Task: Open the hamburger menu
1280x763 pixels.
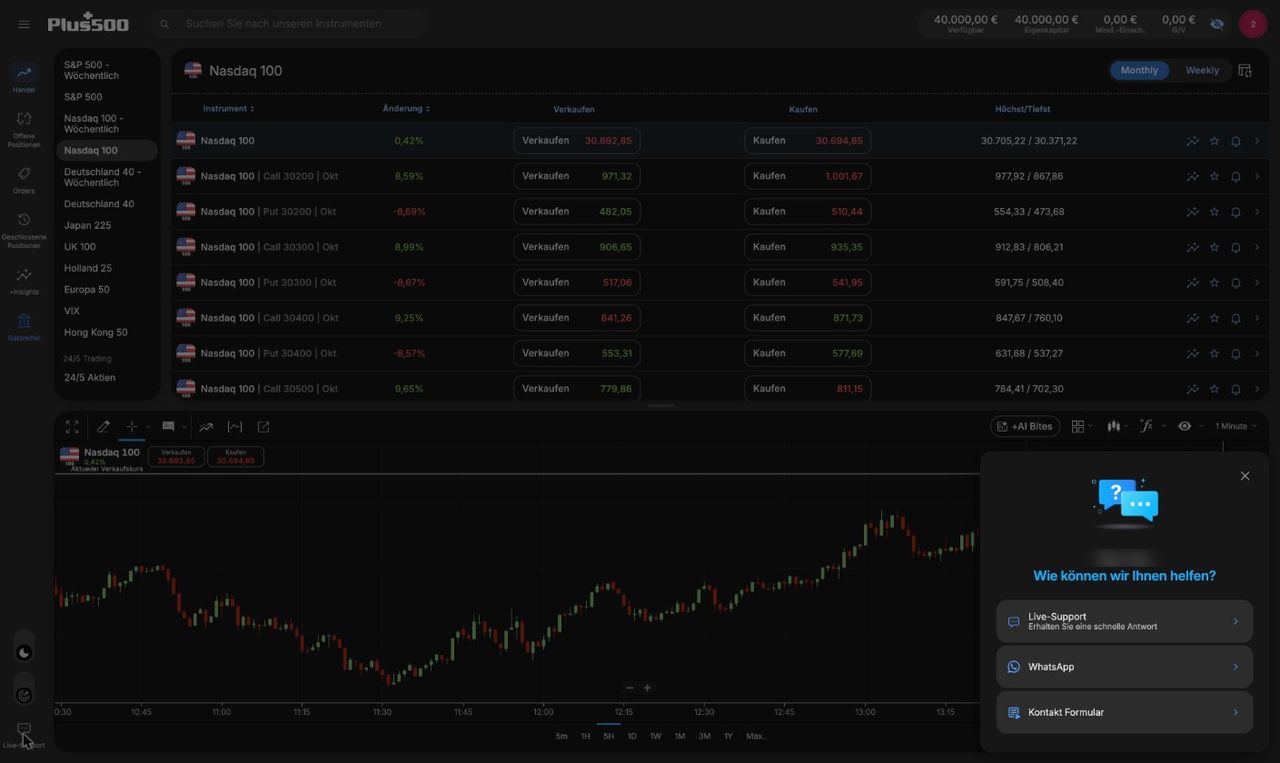Action: [24, 24]
